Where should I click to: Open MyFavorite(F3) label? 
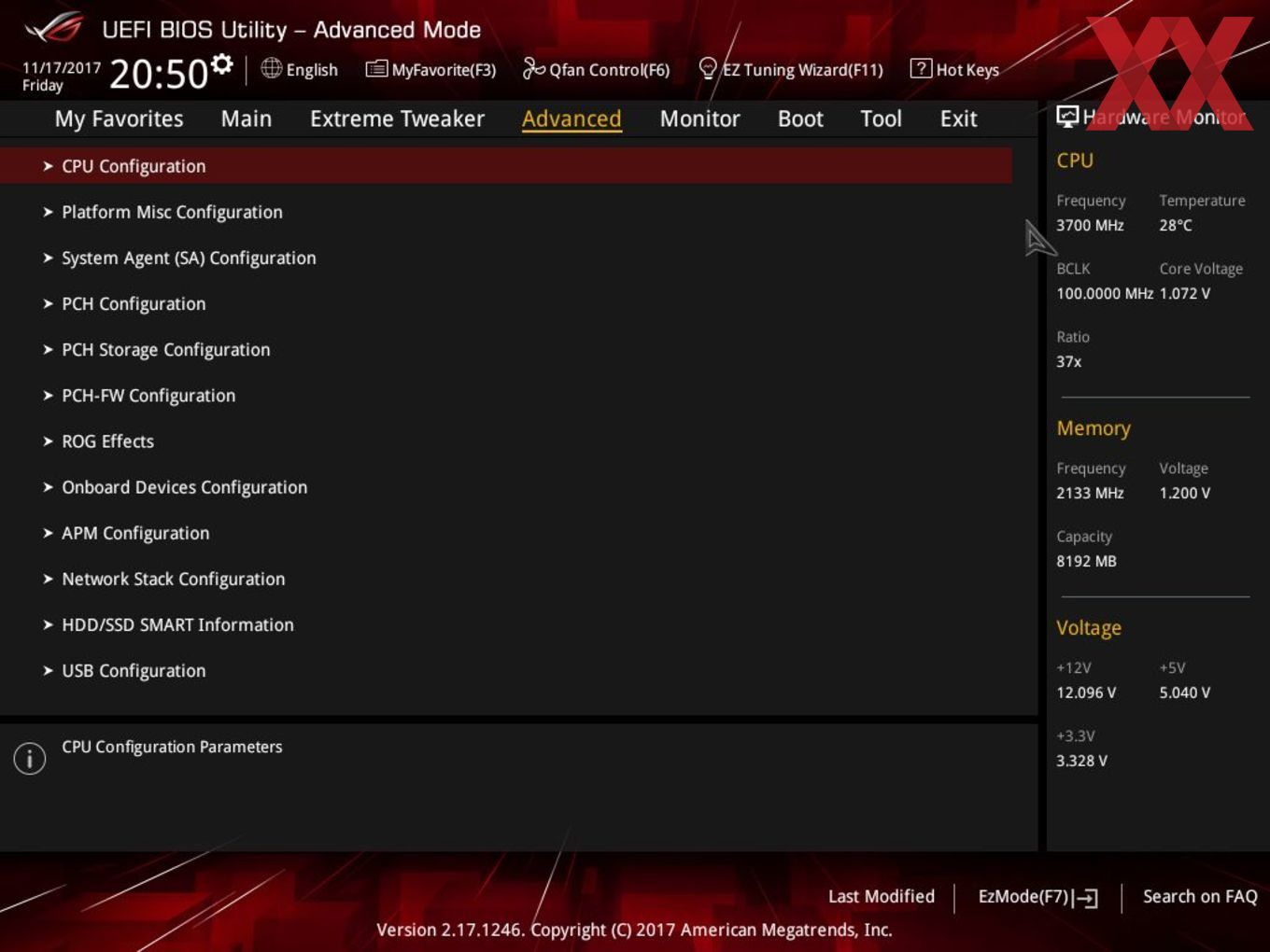tap(444, 69)
